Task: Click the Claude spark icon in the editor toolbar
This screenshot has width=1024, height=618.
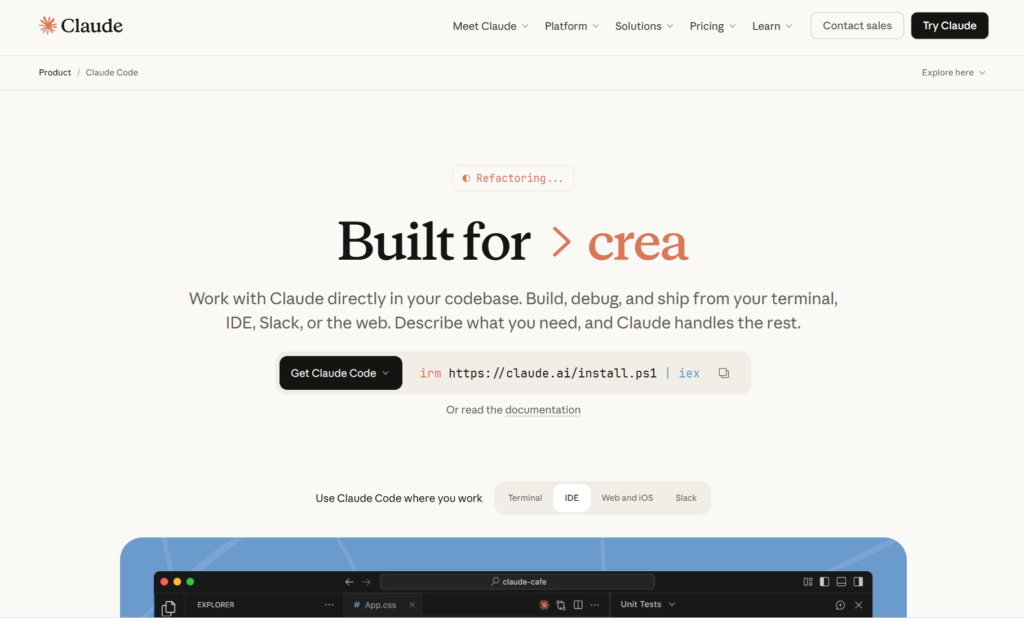Action: (544, 605)
